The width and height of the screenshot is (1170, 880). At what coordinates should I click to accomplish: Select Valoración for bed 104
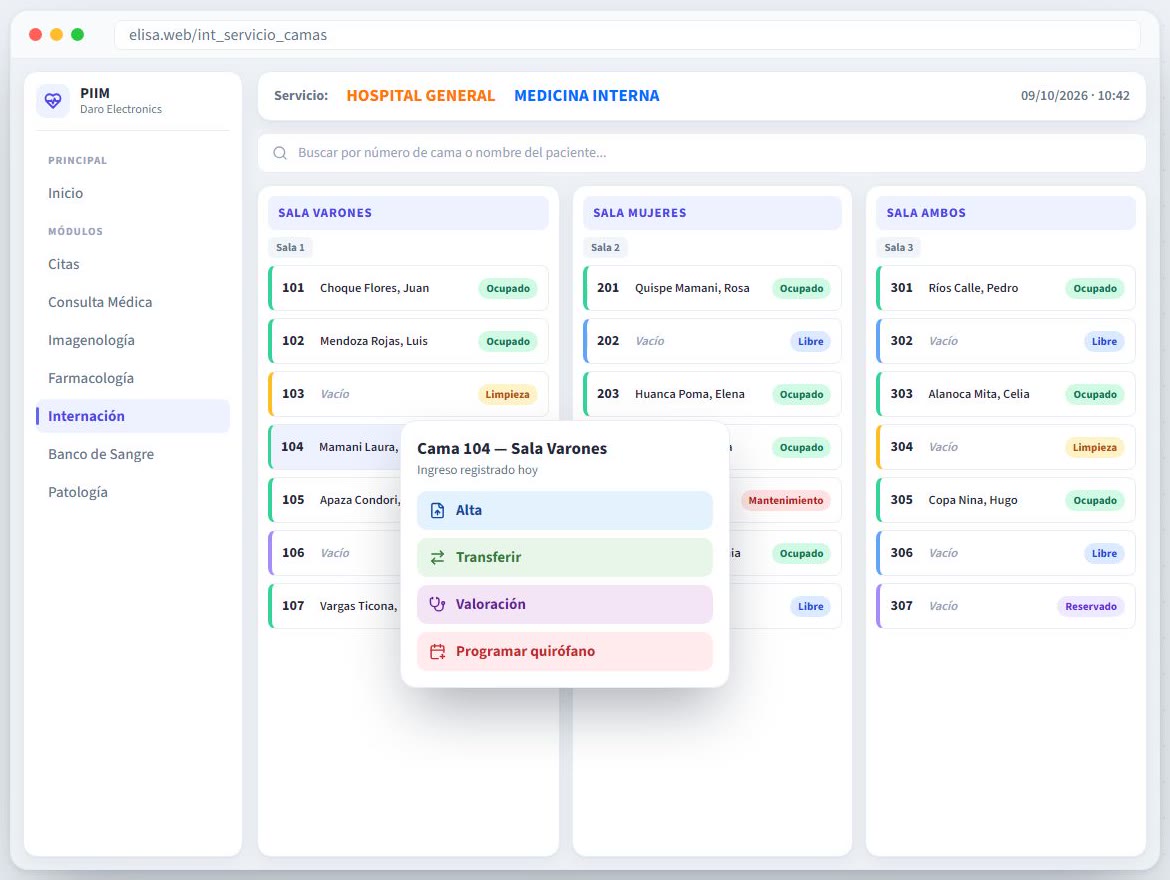pos(565,605)
